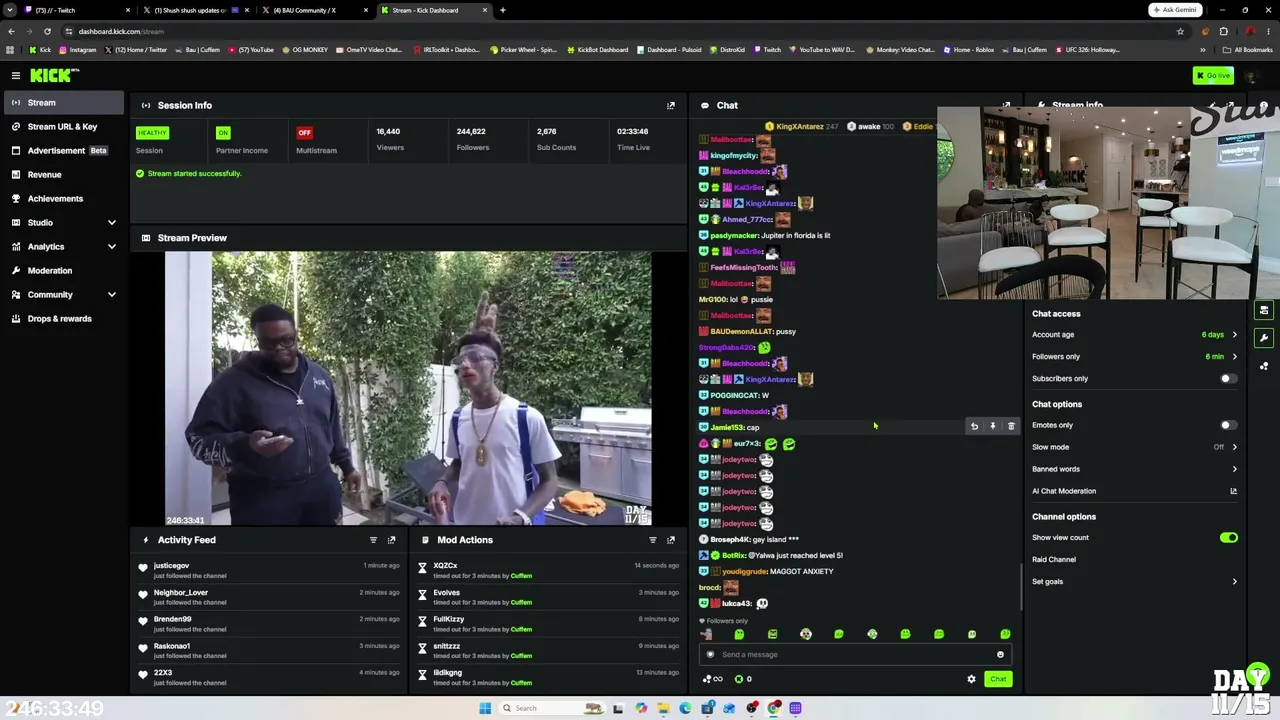Screen dimensions: 1280x720
Task: Undo action on hovered Jamie153 message
Action: tap(974, 427)
